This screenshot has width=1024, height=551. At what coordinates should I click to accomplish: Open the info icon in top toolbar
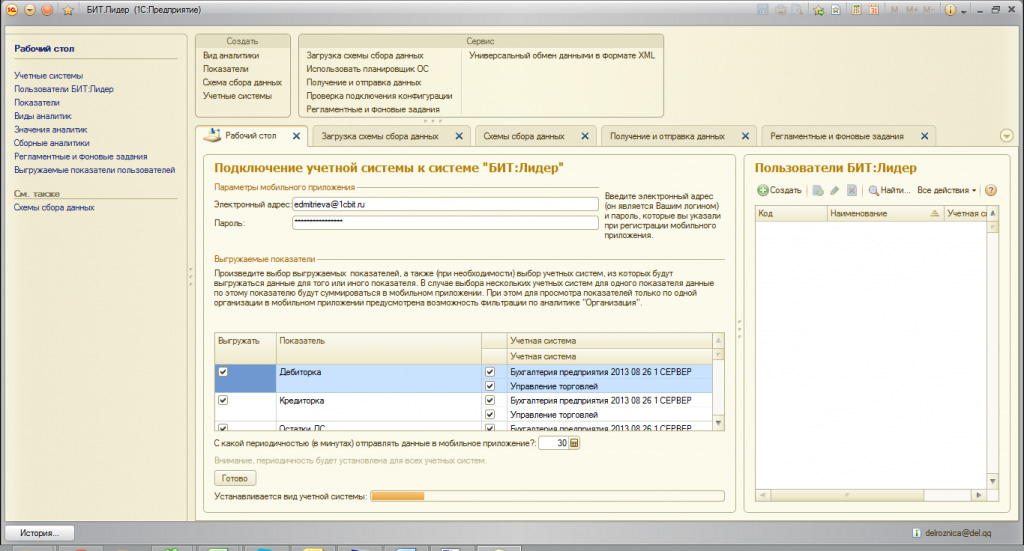(x=949, y=10)
